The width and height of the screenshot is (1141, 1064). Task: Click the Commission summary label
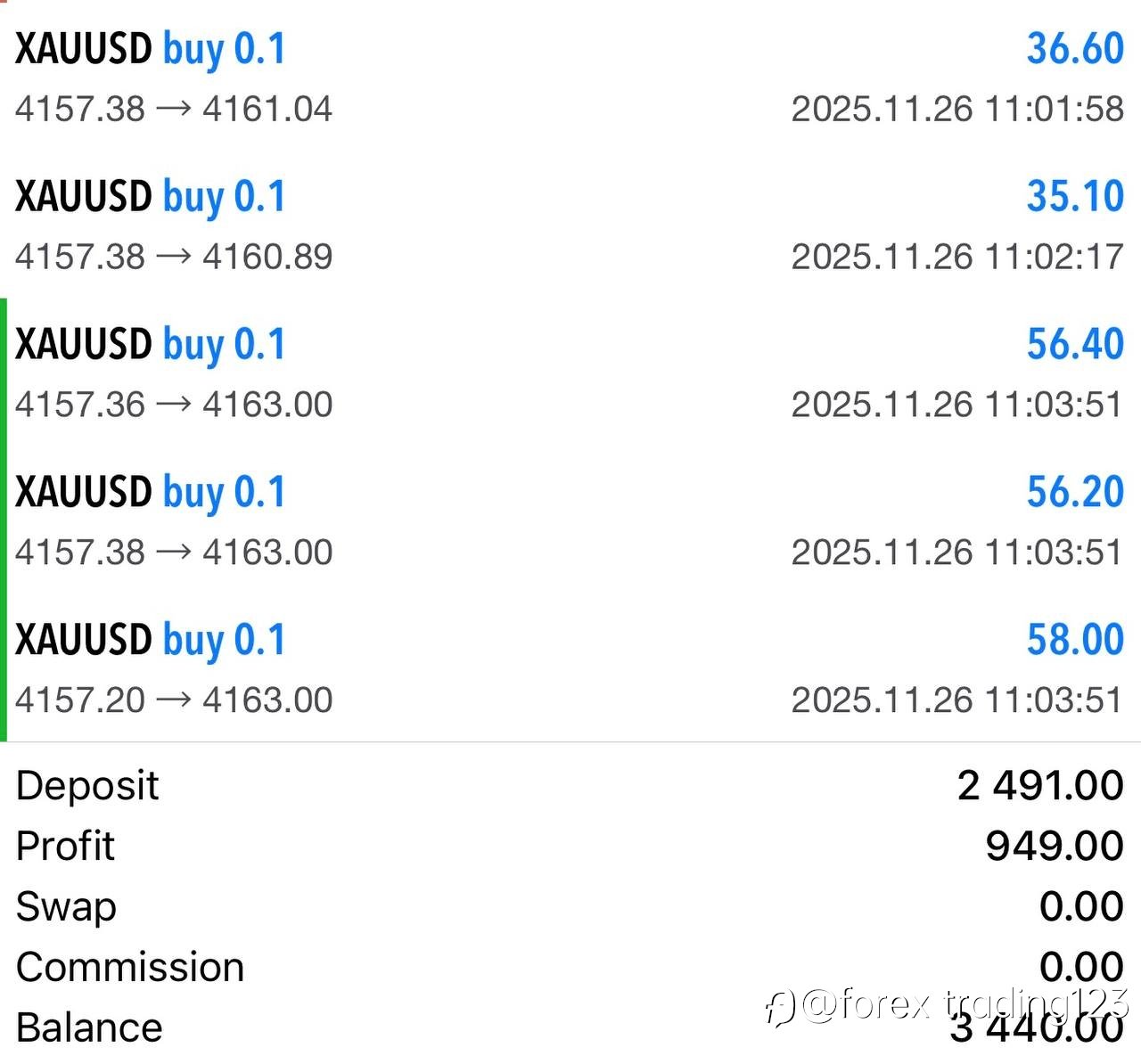130,968
